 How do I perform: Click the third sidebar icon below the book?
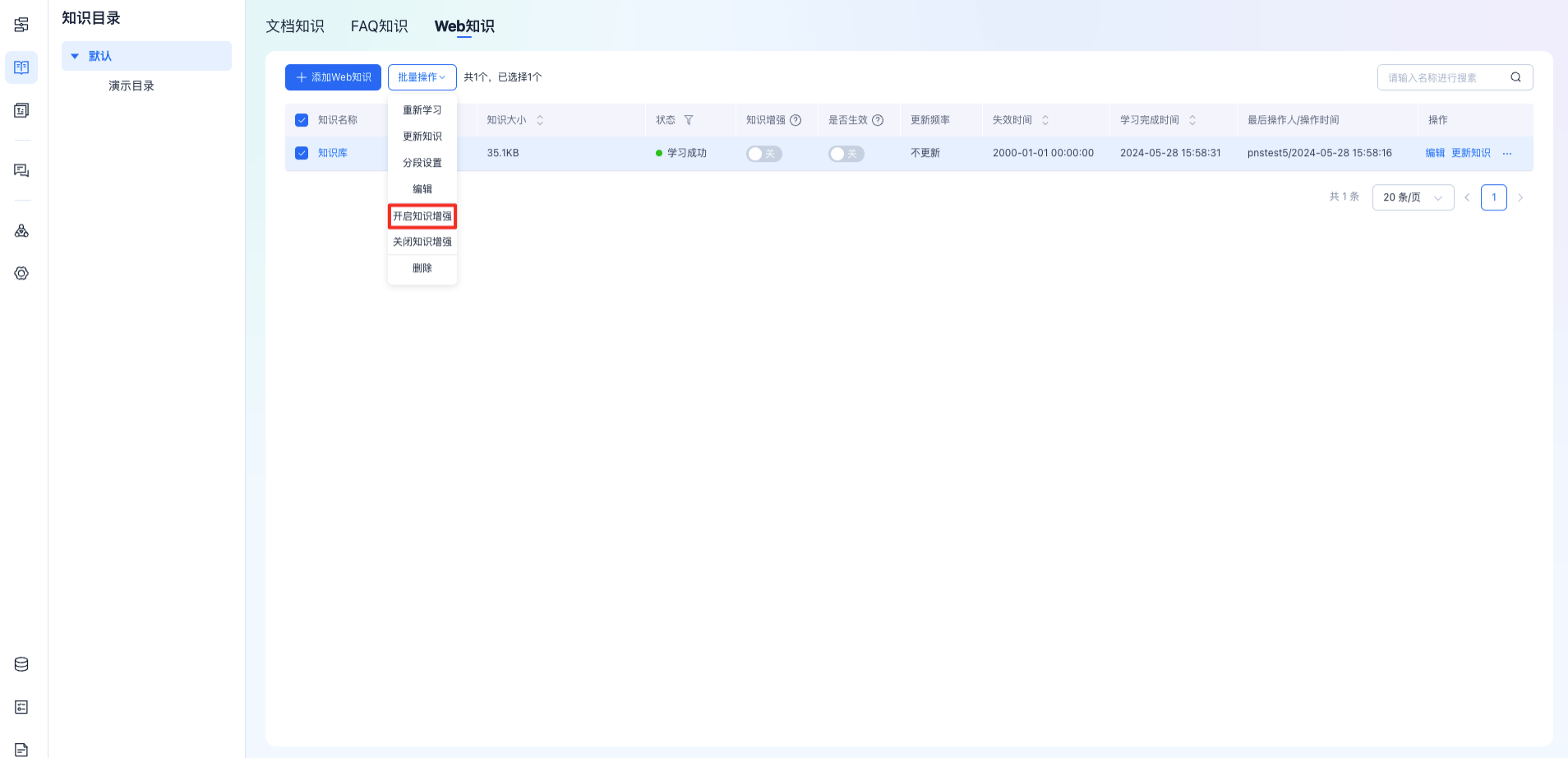[21, 110]
